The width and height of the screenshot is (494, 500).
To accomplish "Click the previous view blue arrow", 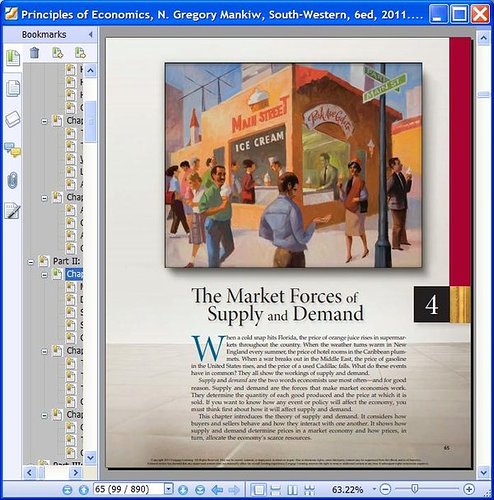I will pyautogui.click(x=217, y=490).
